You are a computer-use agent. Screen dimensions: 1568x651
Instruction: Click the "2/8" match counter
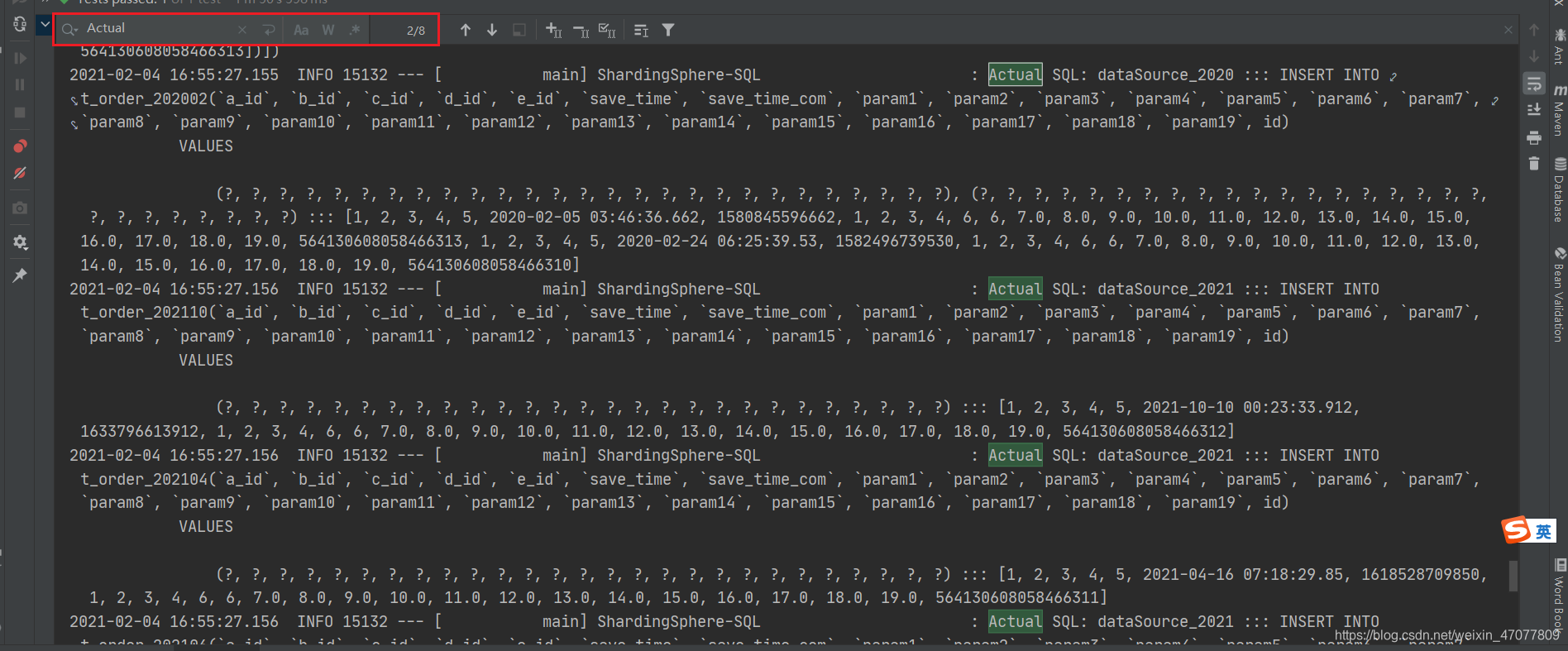coord(416,31)
